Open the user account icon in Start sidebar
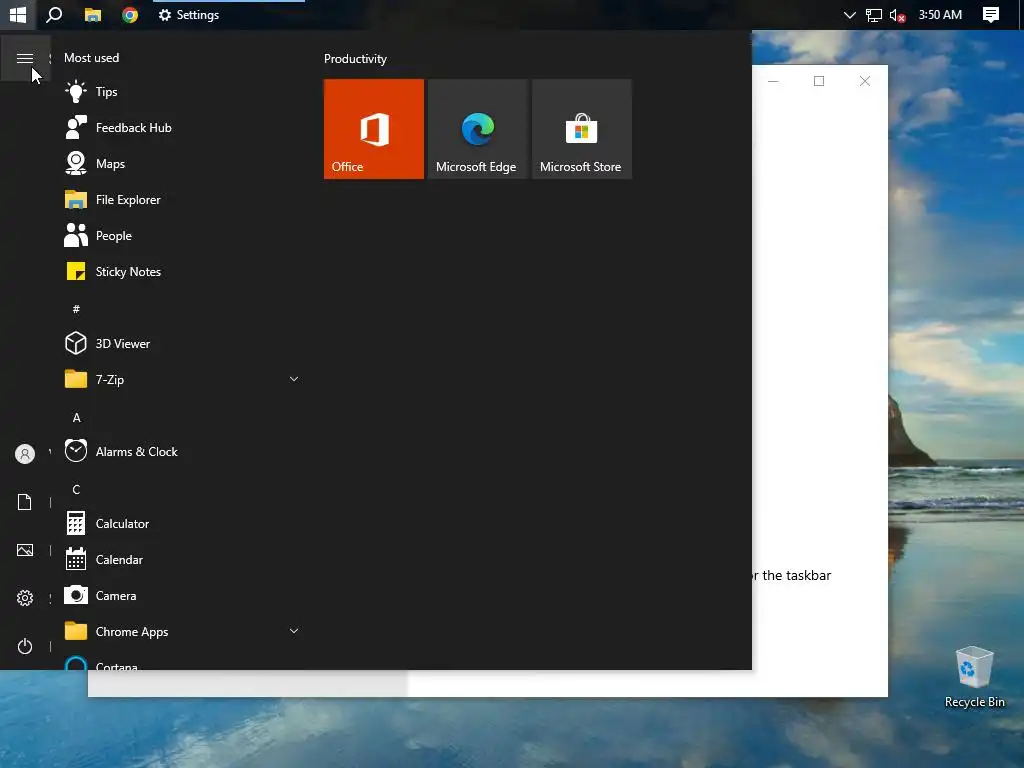This screenshot has height=768, width=1024. click(25, 454)
